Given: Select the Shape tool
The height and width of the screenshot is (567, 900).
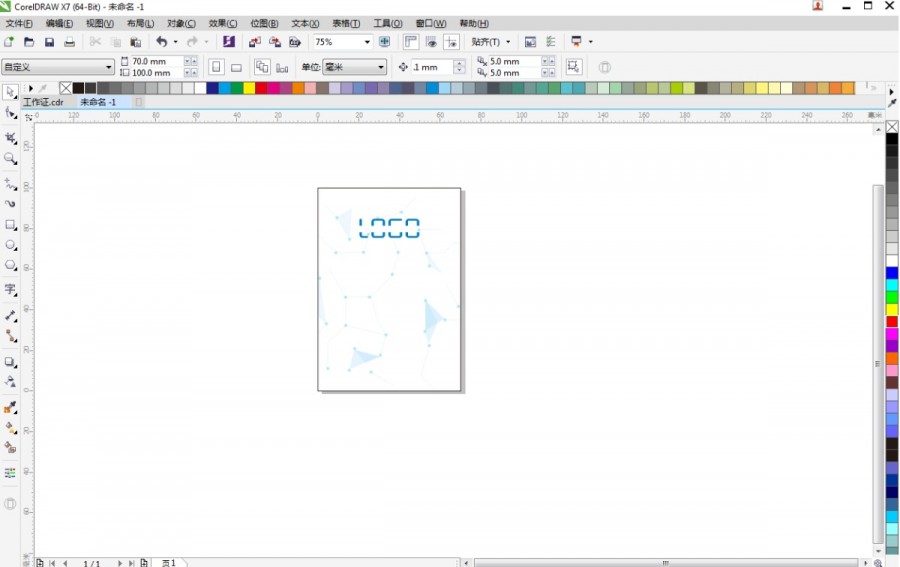Looking at the screenshot, I should pos(10,112).
